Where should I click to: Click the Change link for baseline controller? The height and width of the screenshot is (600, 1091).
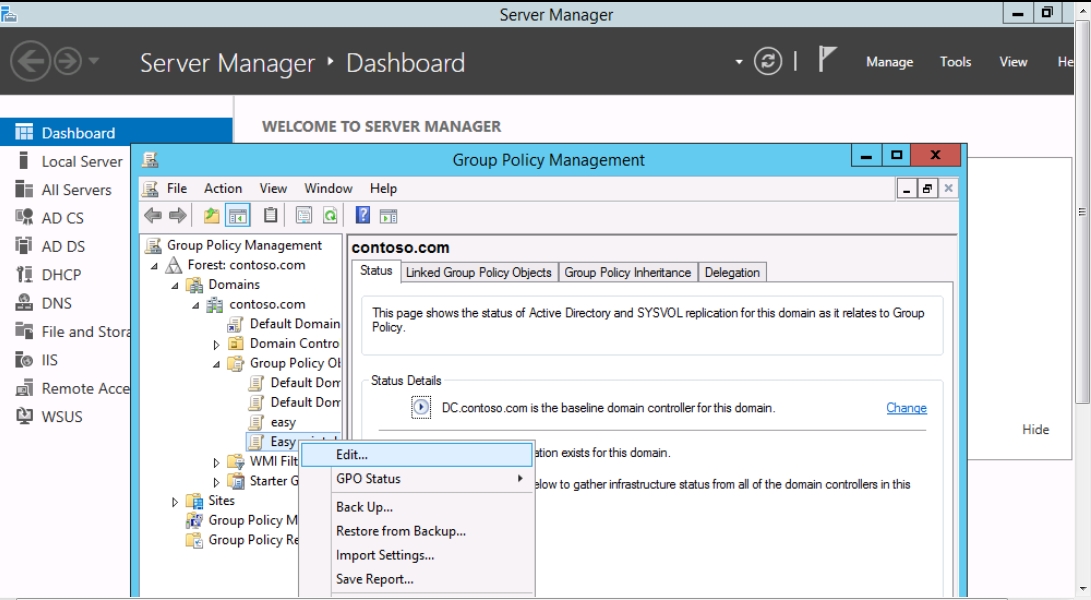click(906, 408)
